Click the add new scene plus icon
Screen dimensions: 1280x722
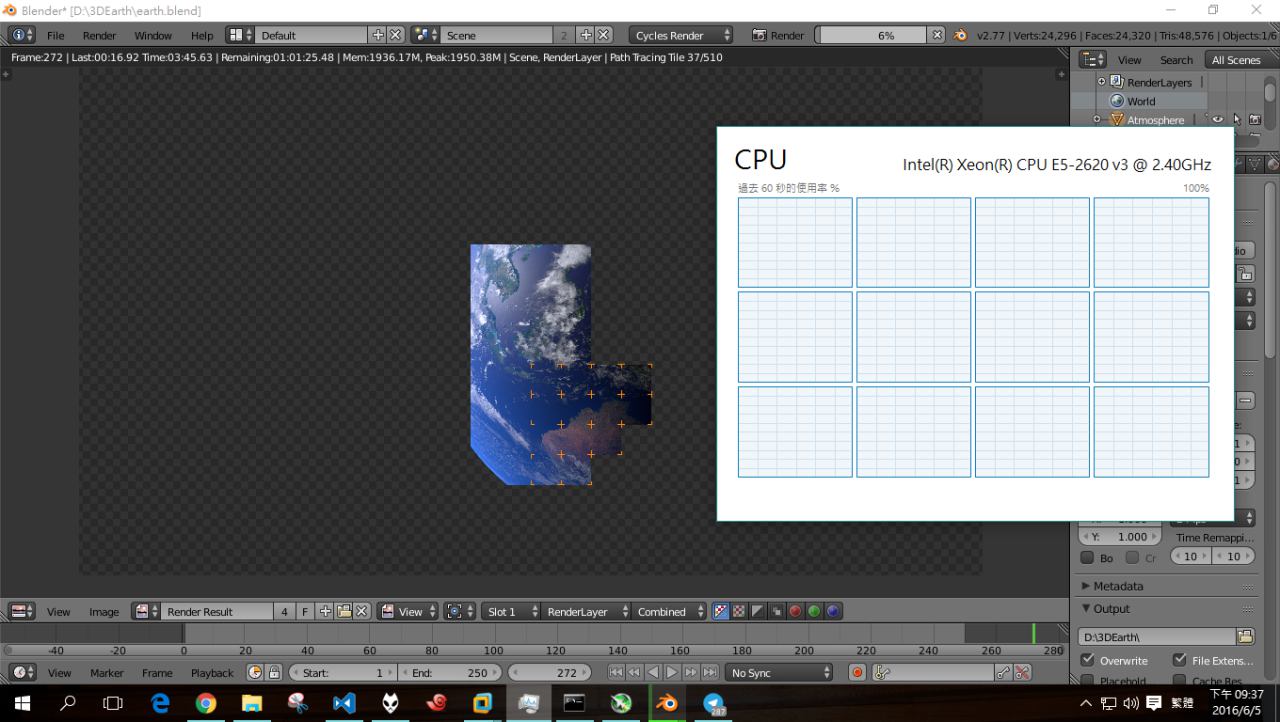click(x=586, y=35)
